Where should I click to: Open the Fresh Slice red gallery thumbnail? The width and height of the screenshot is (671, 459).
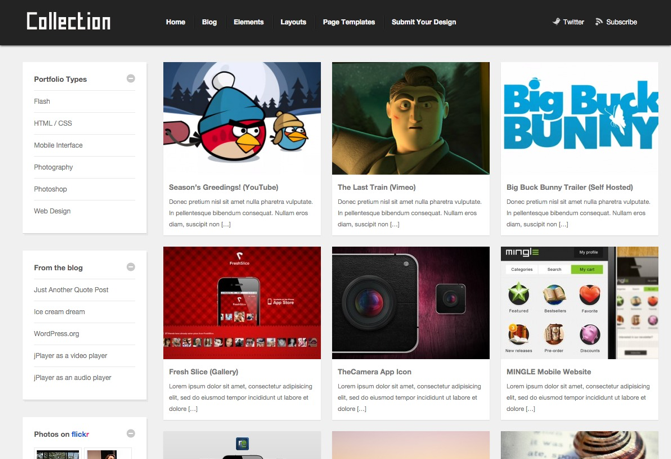(242, 303)
